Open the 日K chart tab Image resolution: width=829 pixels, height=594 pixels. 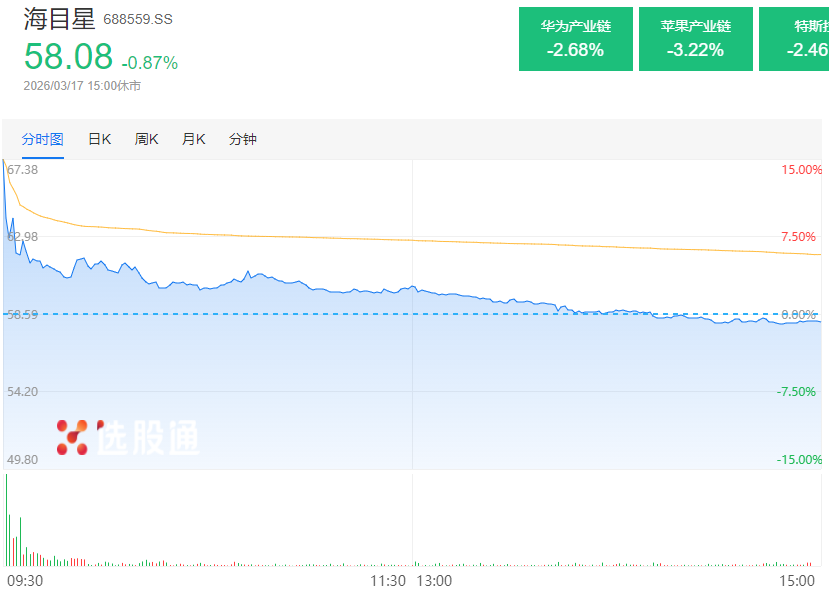[x=99, y=139]
